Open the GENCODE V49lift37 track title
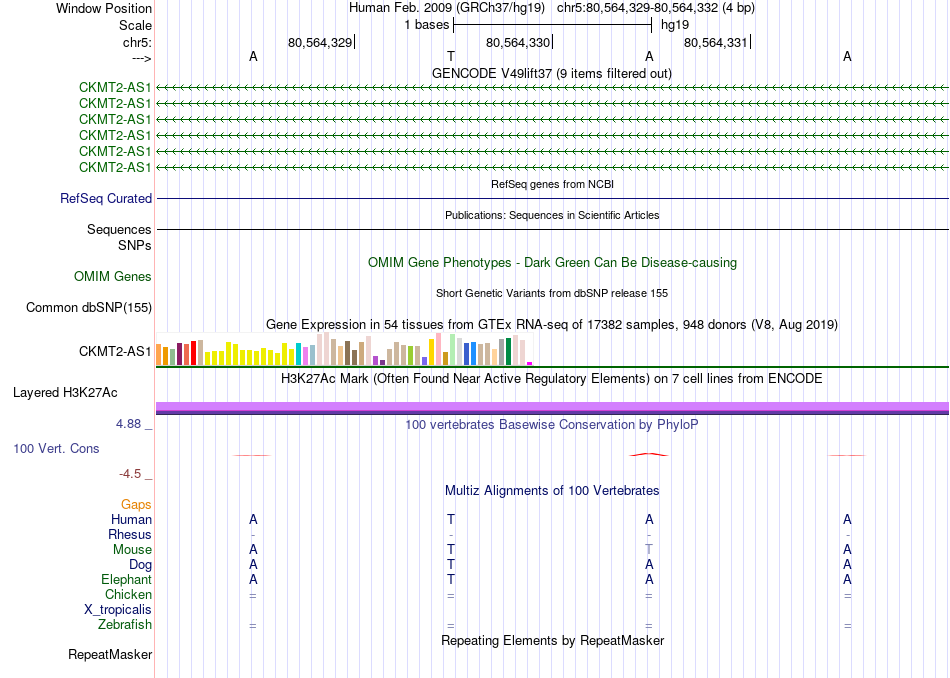This screenshot has width=950, height=678. pos(551,74)
